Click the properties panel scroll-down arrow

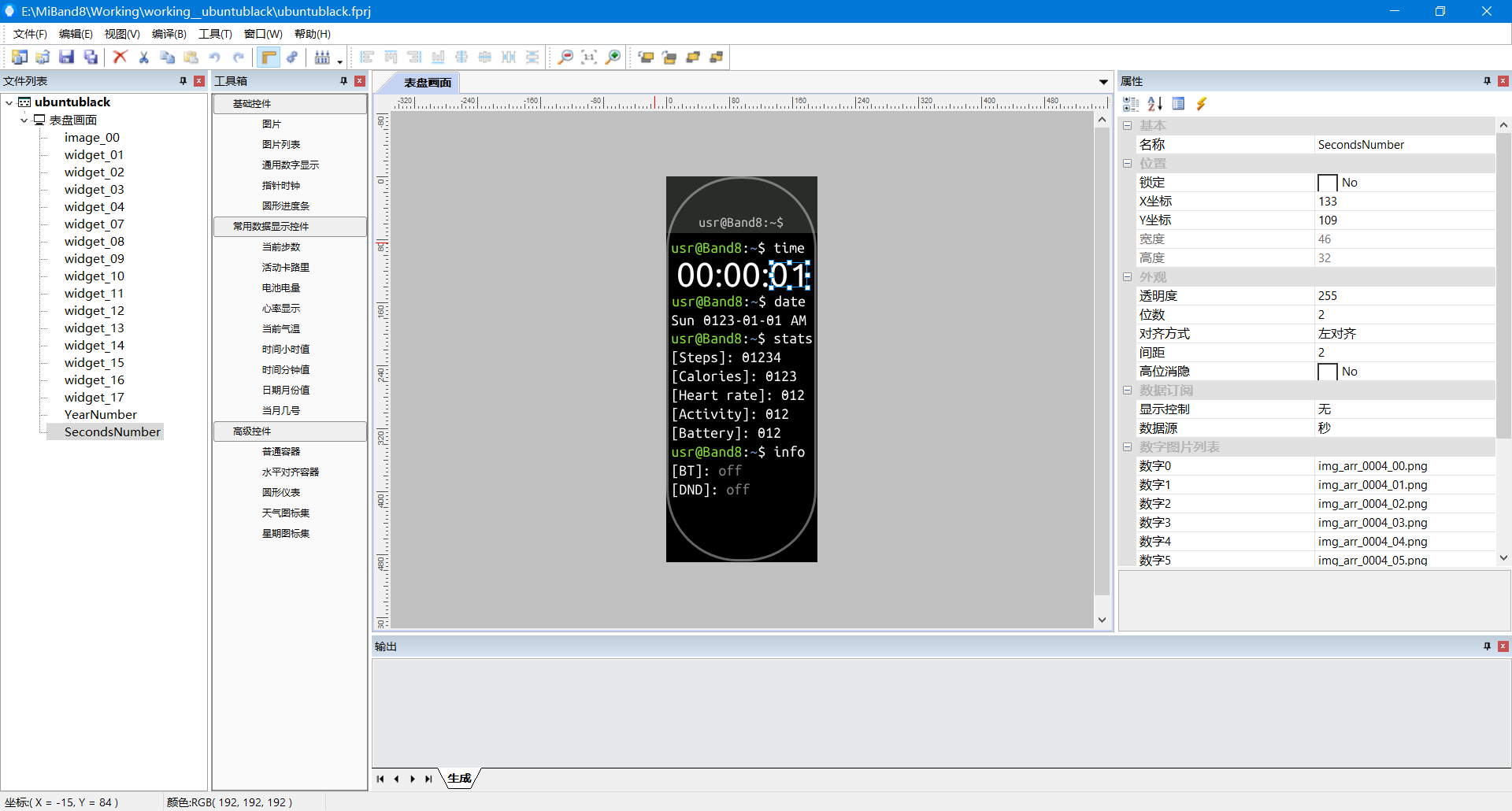pyautogui.click(x=1503, y=557)
